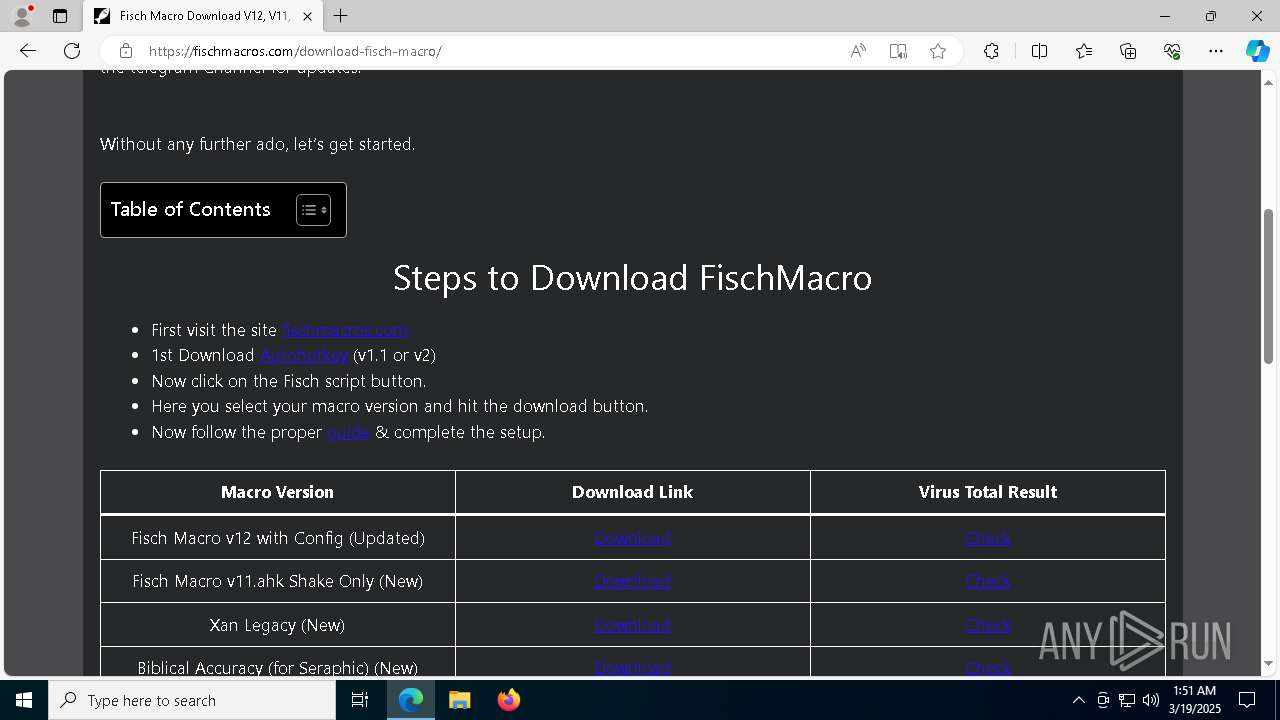Show hidden tray icons chevron
This screenshot has width=1280, height=720.
(x=1078, y=700)
